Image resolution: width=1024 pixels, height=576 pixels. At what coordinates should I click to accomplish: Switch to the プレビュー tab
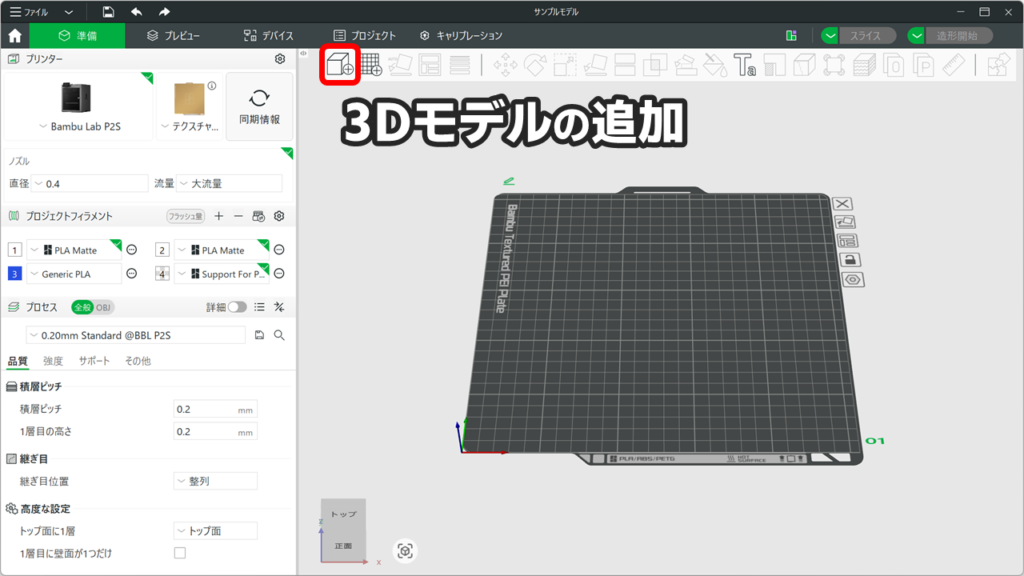(x=173, y=35)
